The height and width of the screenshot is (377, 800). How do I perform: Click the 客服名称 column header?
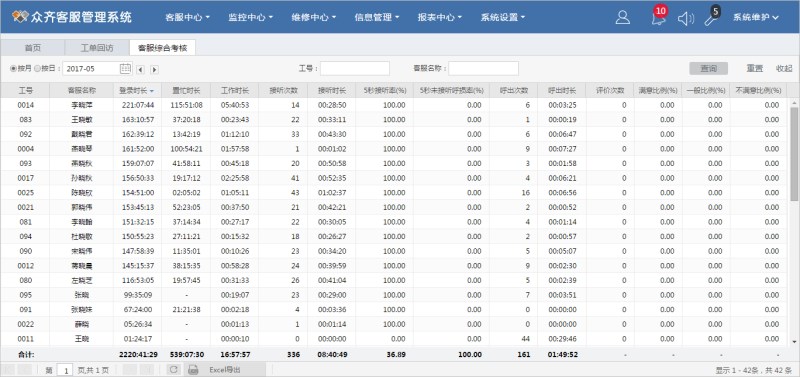point(82,90)
